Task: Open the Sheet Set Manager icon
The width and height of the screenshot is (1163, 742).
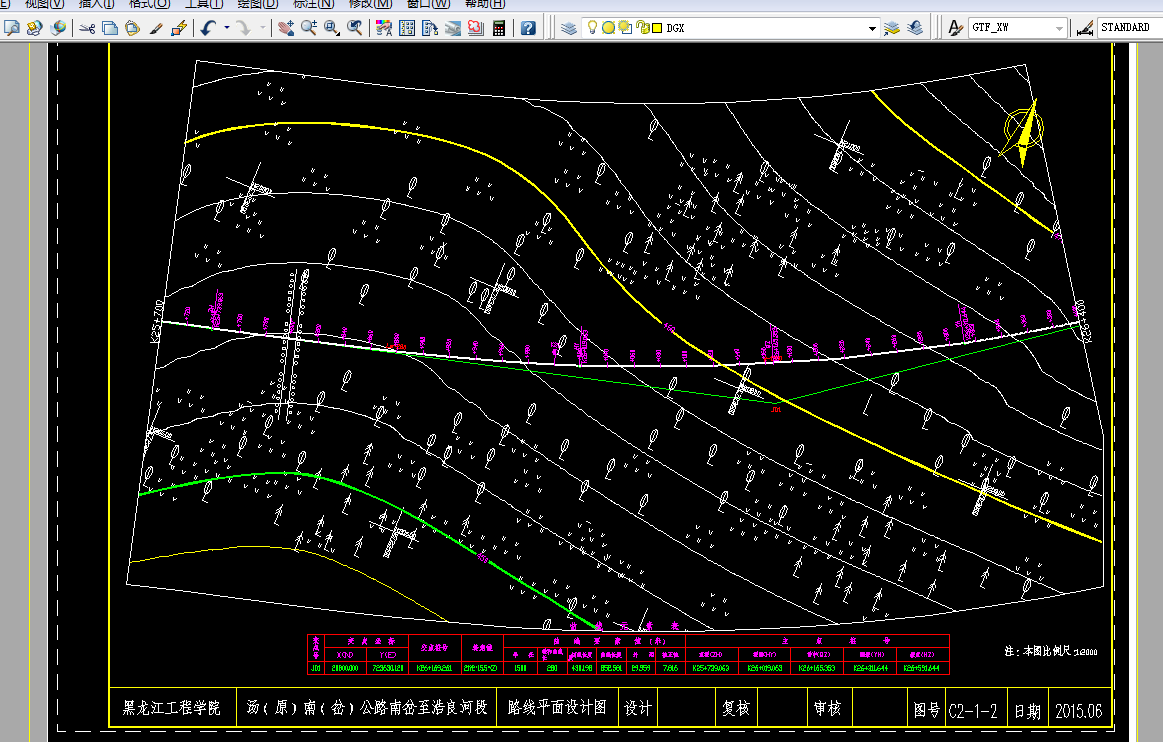Action: point(452,28)
